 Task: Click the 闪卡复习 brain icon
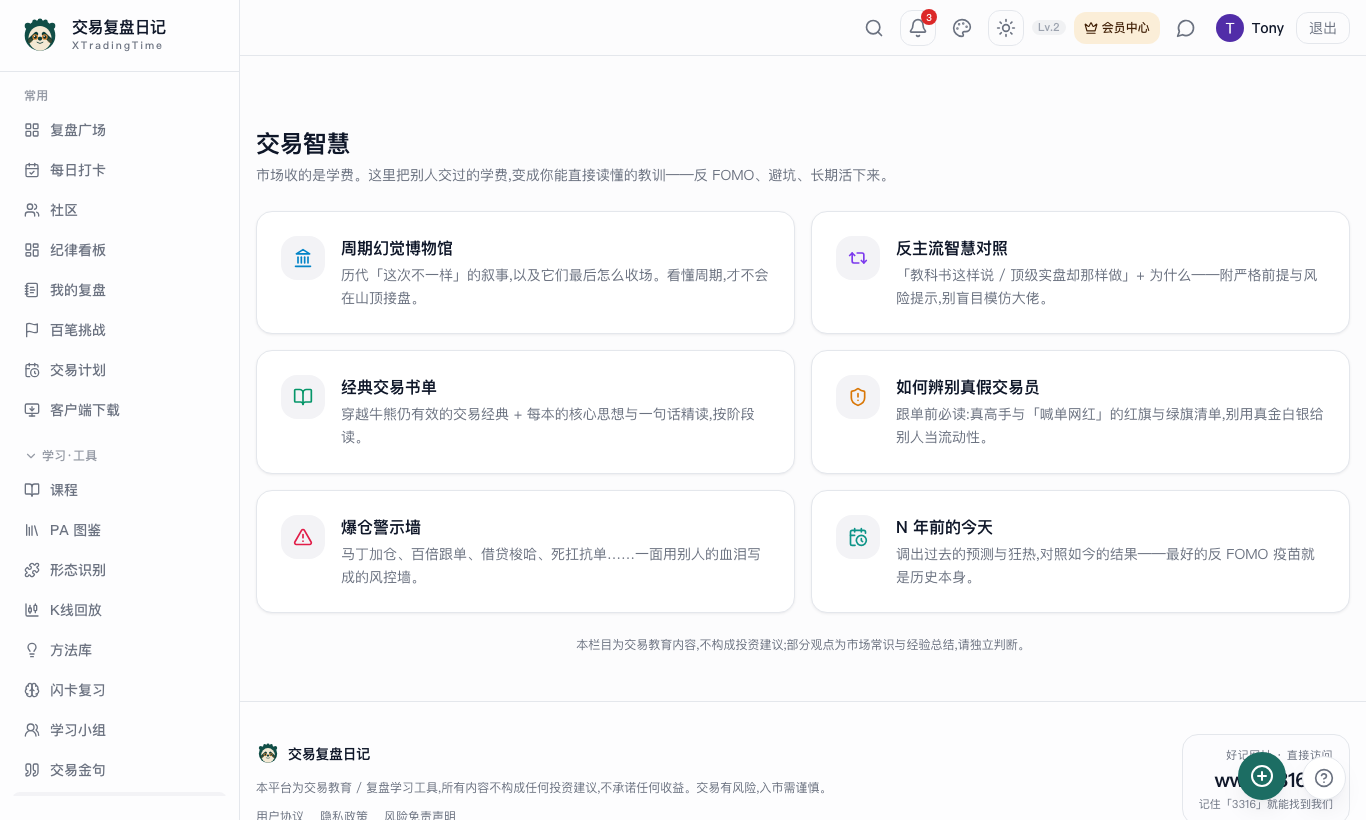pyautogui.click(x=32, y=690)
